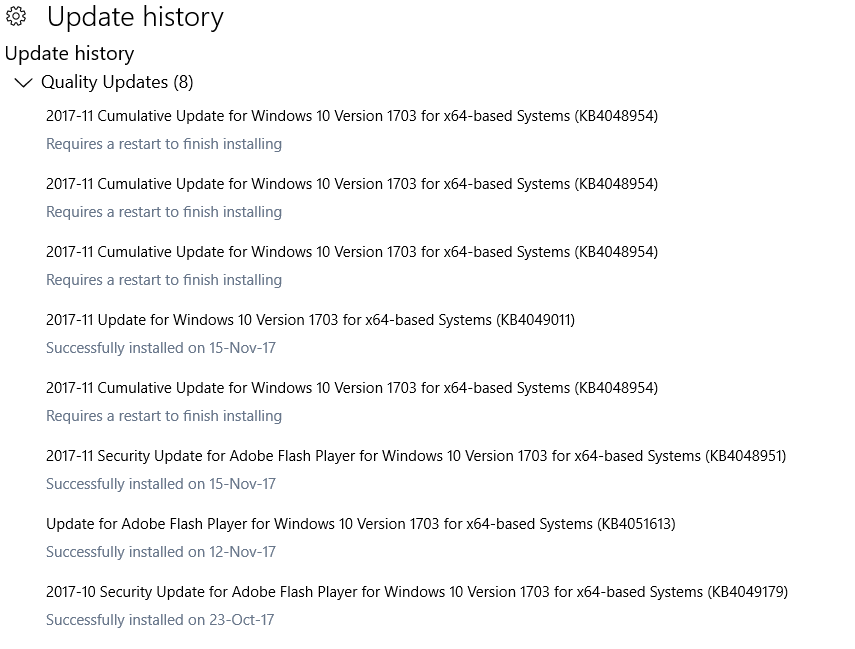
Task: Click the third KB4048954 cumulative update entry
Action: (x=352, y=251)
